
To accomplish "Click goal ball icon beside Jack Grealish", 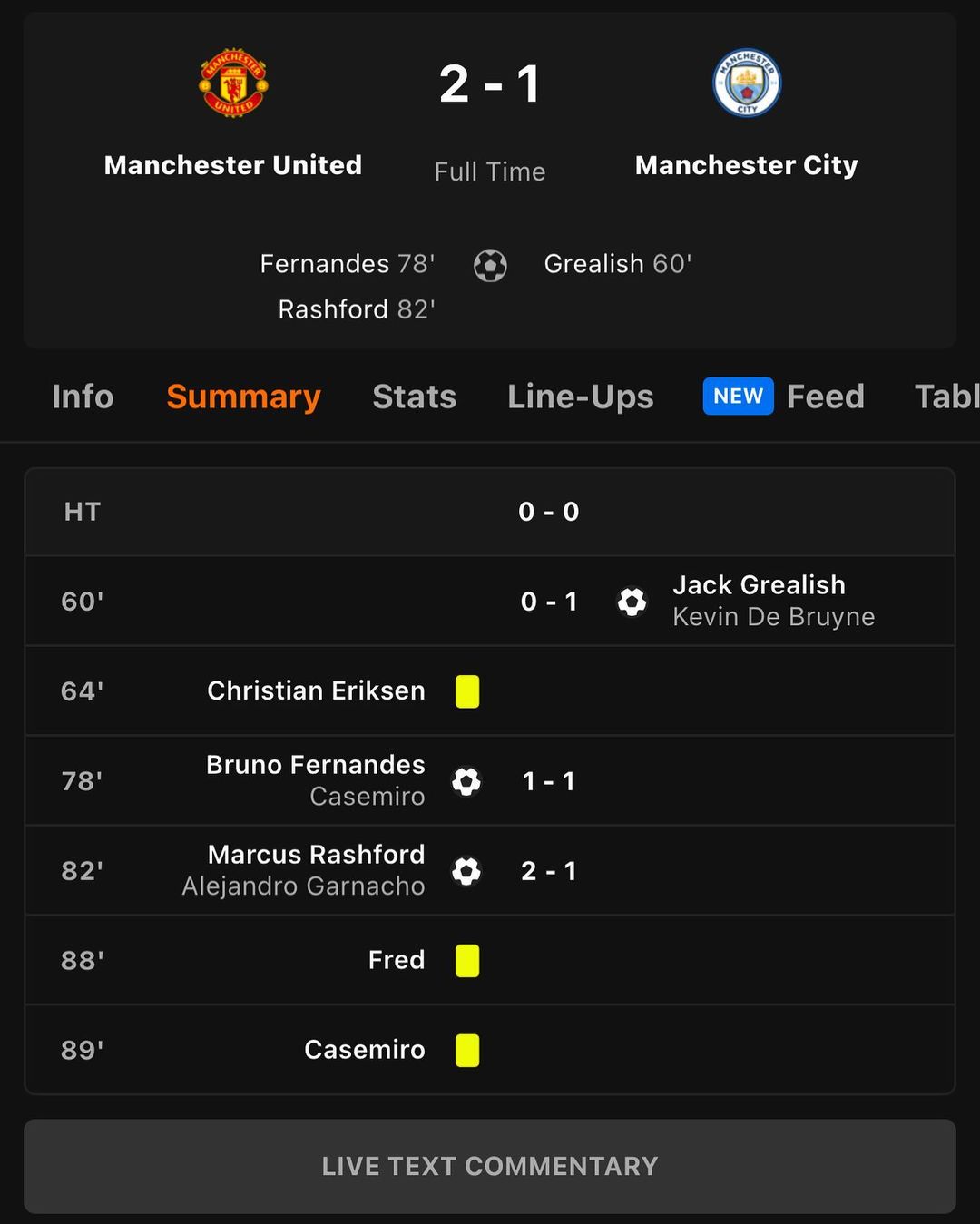I will [x=632, y=601].
